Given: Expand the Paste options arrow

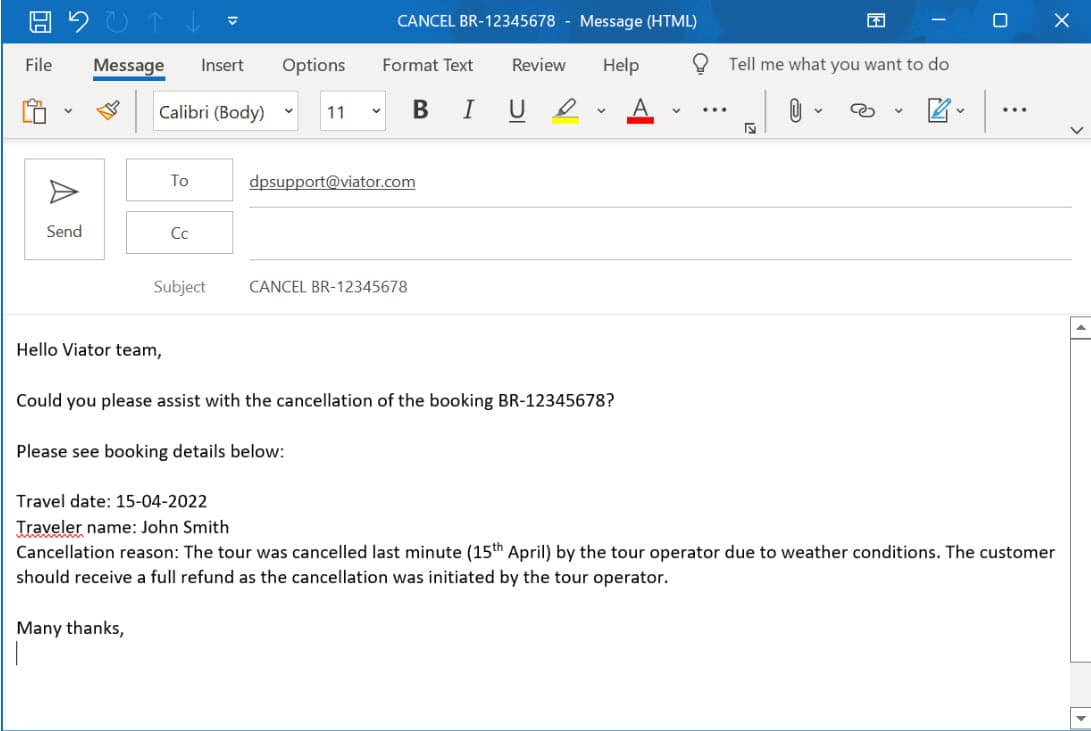Looking at the screenshot, I should [x=68, y=111].
